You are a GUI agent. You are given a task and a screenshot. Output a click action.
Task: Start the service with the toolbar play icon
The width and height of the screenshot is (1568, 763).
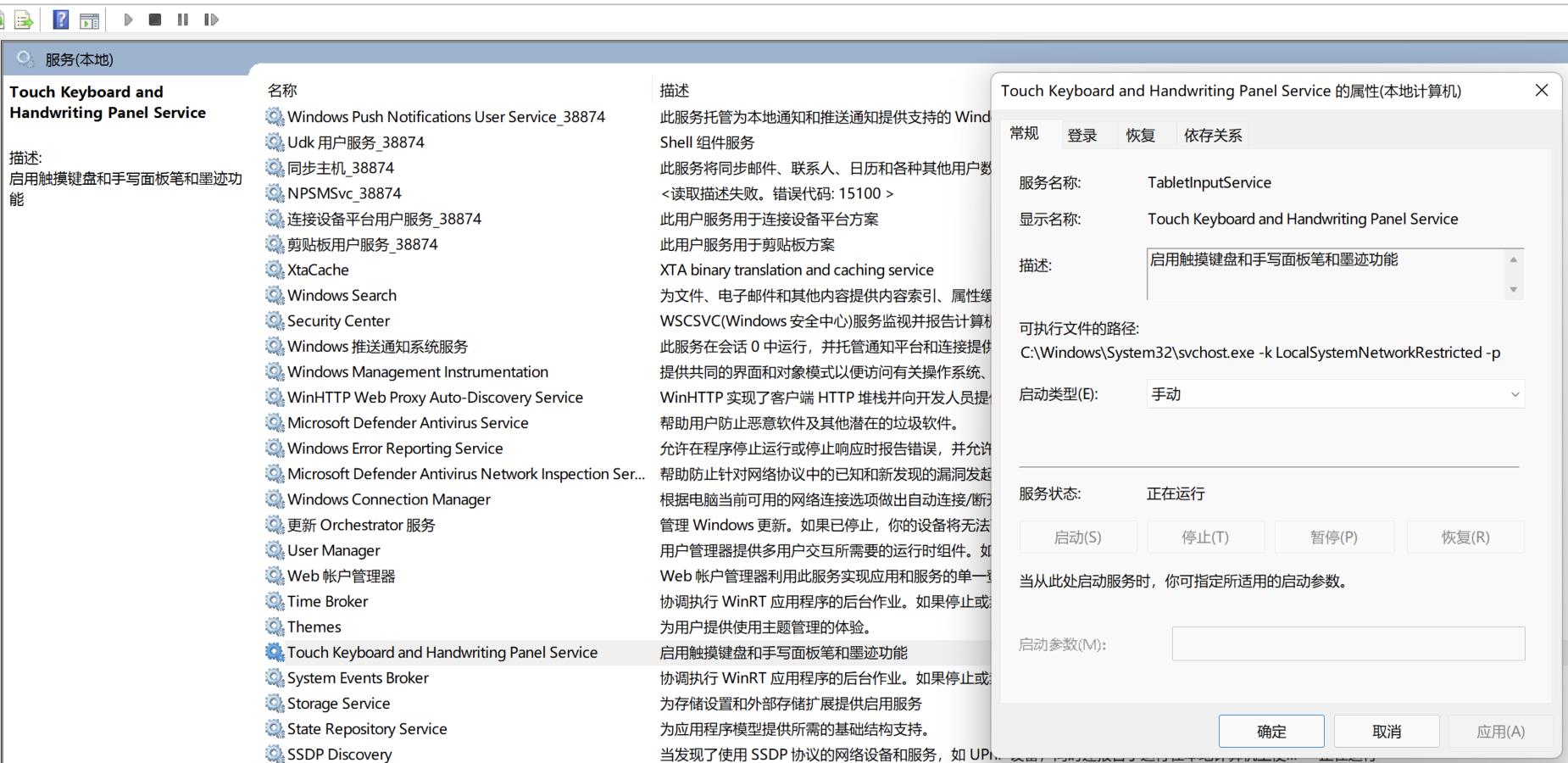pyautogui.click(x=128, y=19)
